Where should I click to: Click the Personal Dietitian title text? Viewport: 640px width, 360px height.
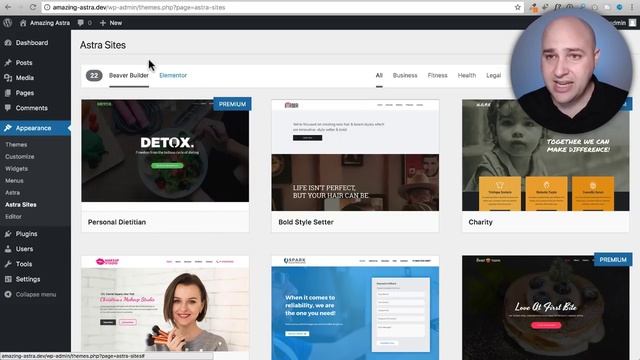pos(117,222)
